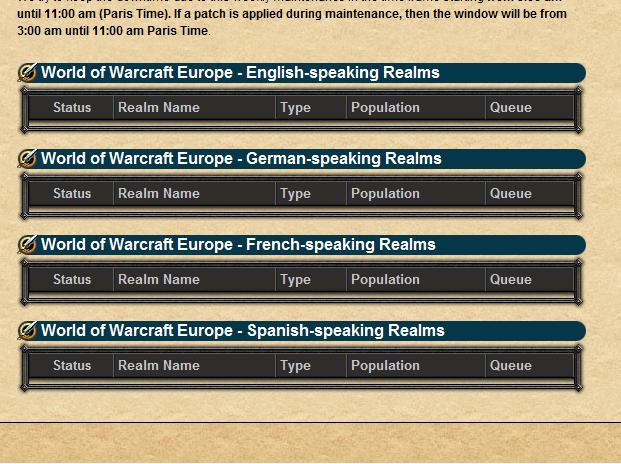The height and width of the screenshot is (464, 621).
Task: Click Type header in English realms table
Action: [295, 108]
